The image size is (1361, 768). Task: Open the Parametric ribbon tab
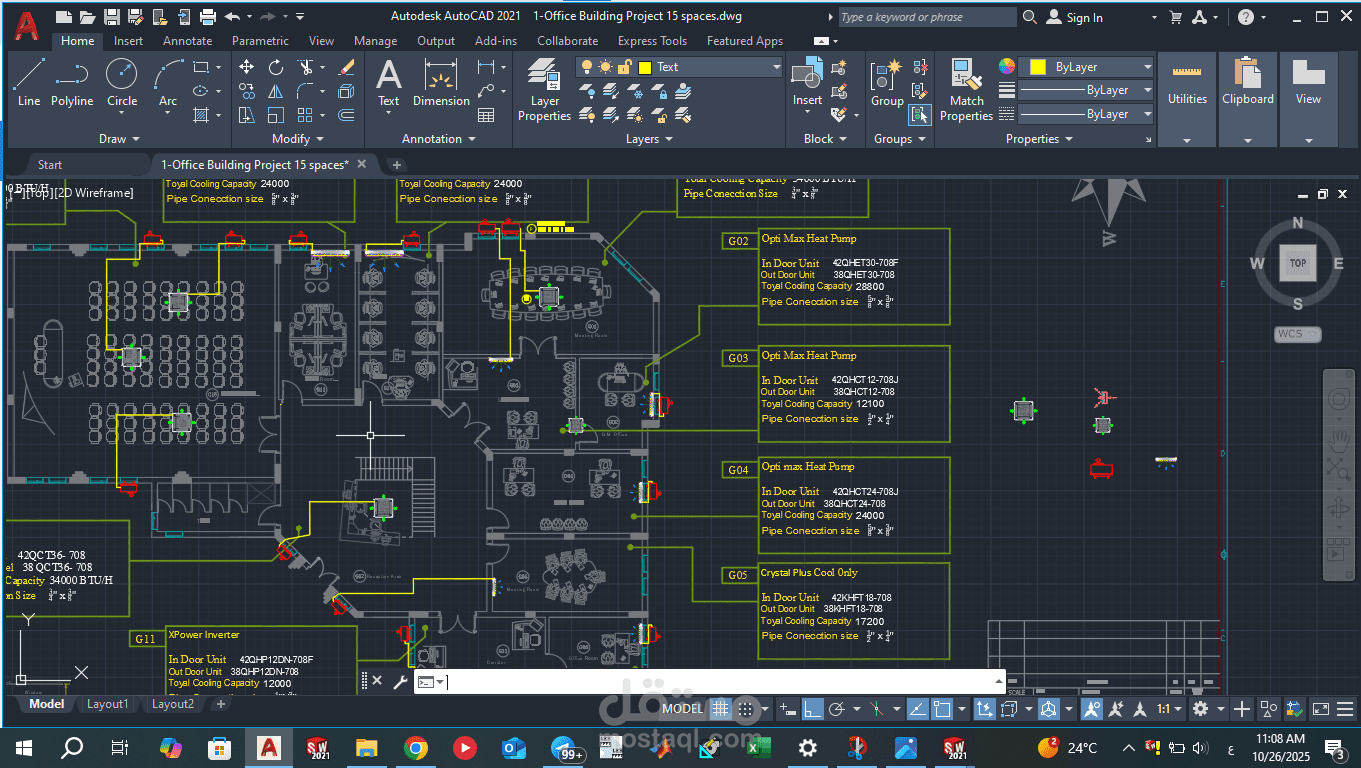(260, 41)
